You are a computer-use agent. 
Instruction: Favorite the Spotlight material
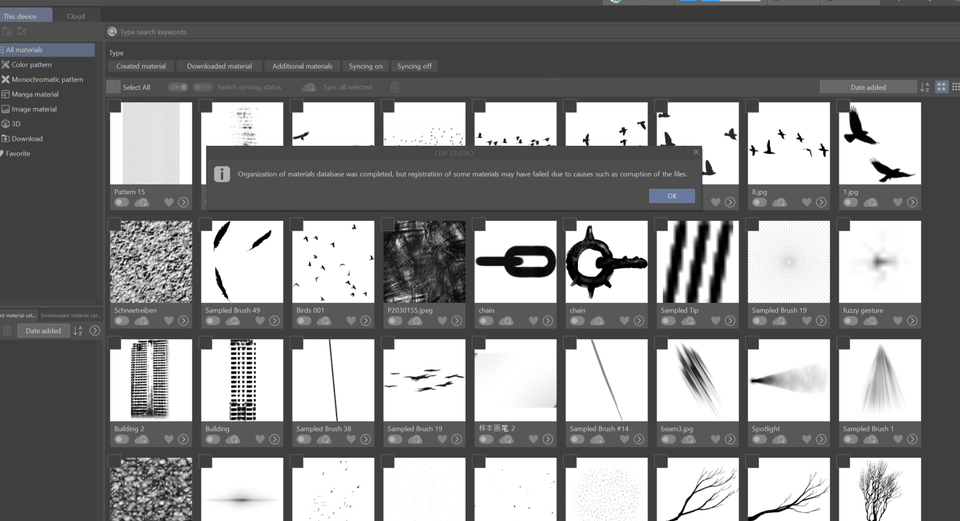(x=806, y=439)
